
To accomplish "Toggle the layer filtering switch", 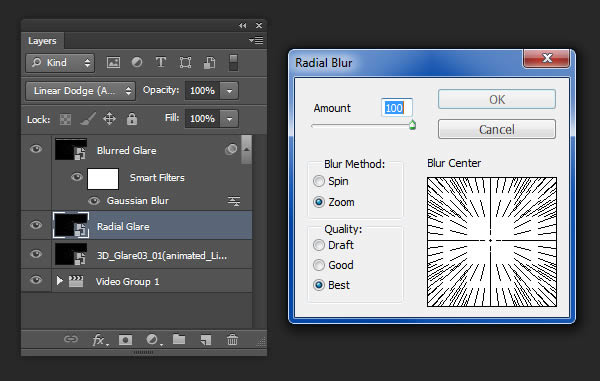I will (233, 63).
